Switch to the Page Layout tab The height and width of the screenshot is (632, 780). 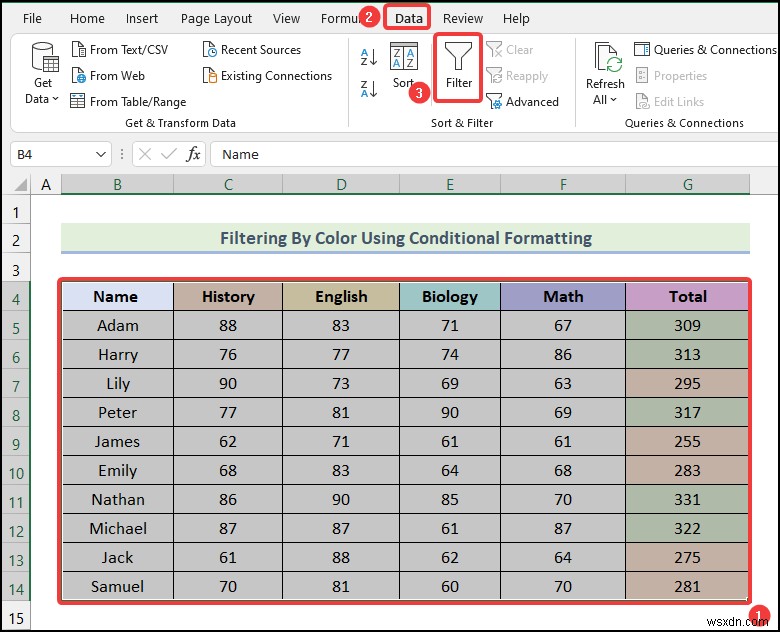[216, 19]
